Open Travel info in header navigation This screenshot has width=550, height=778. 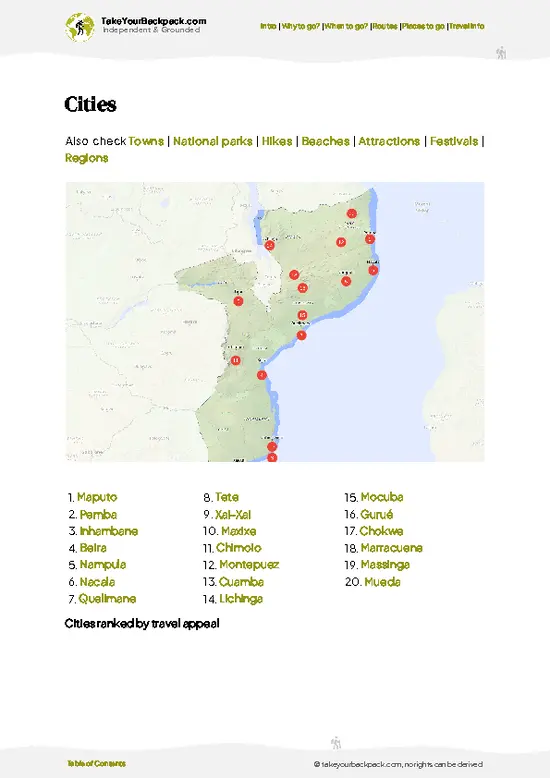coord(467,26)
